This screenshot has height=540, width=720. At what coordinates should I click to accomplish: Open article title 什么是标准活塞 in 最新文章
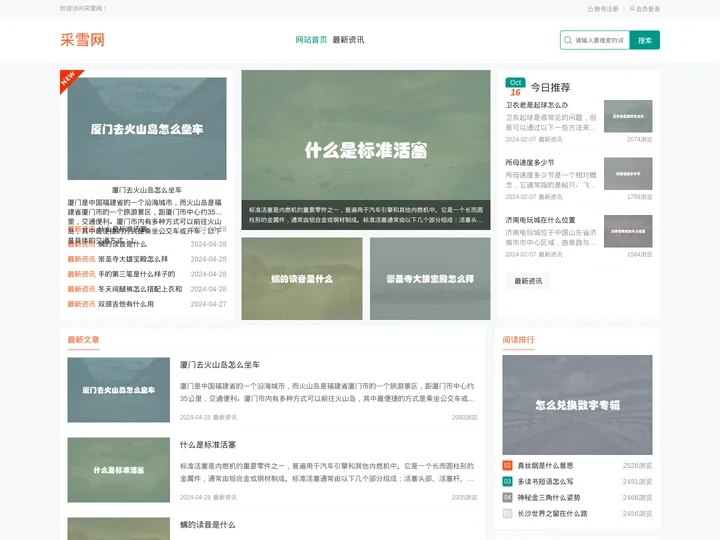click(x=208, y=444)
